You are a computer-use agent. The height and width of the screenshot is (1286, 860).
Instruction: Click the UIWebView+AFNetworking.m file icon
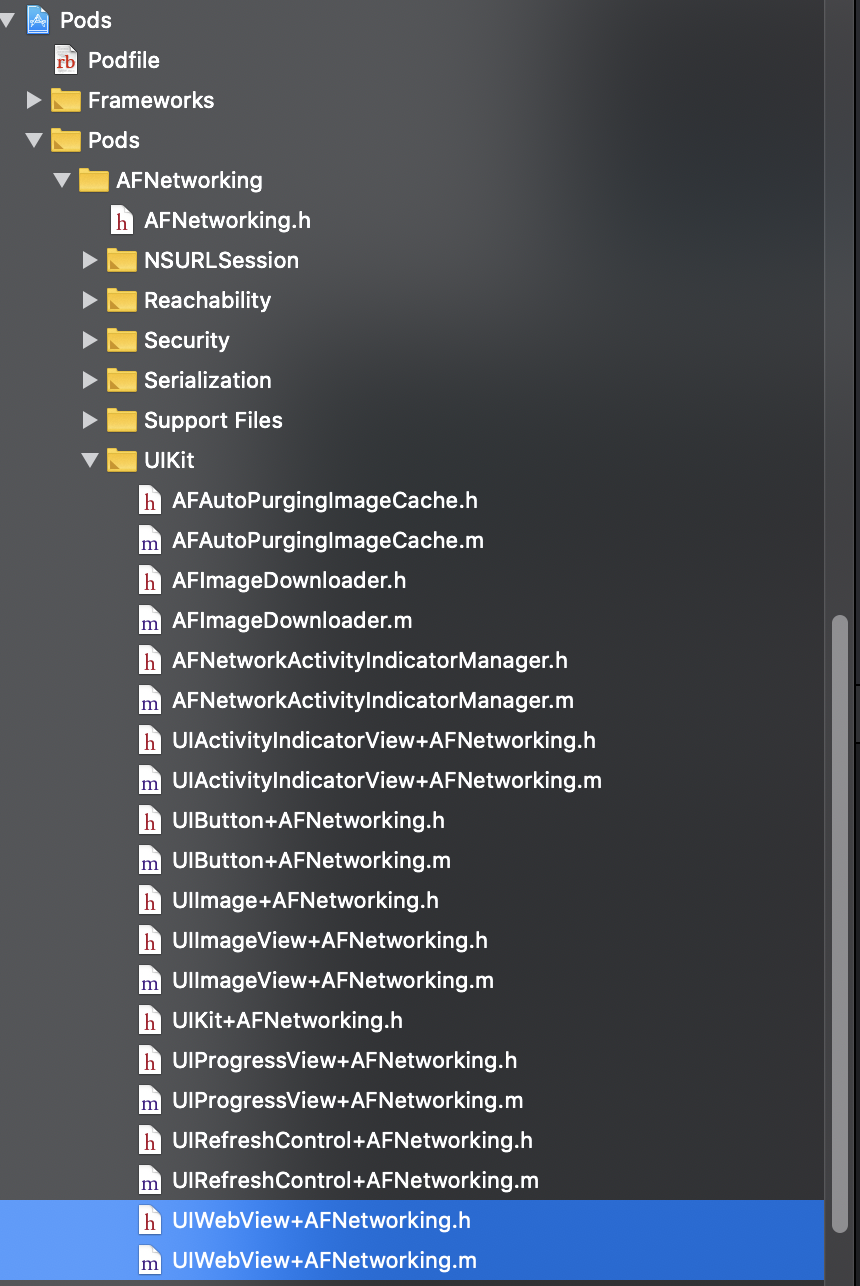150,1260
